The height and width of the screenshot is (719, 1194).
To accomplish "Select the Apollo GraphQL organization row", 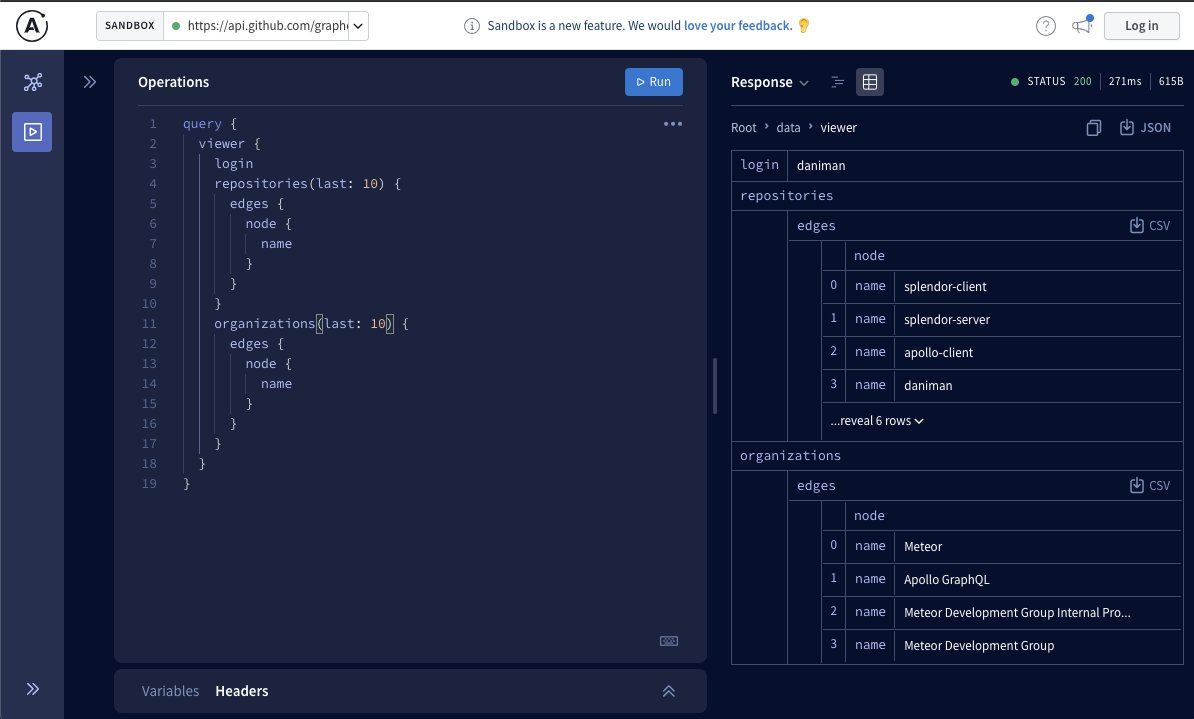I will click(1002, 579).
